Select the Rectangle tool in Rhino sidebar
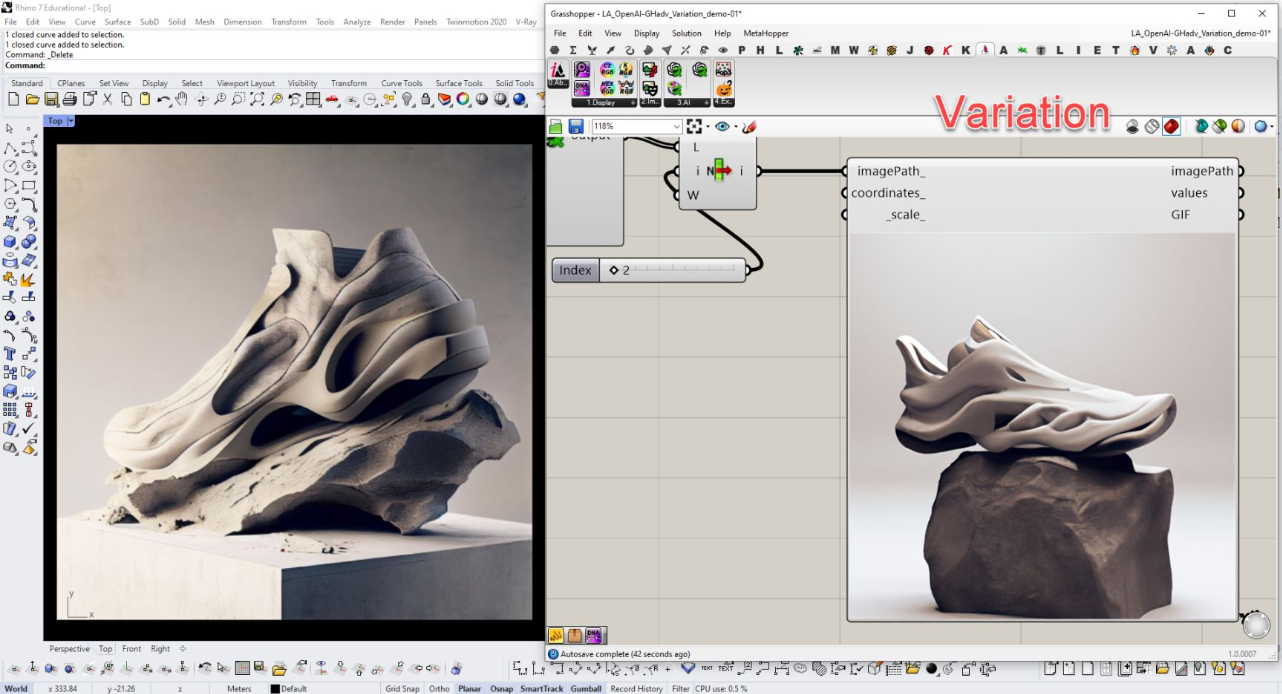 (x=29, y=185)
